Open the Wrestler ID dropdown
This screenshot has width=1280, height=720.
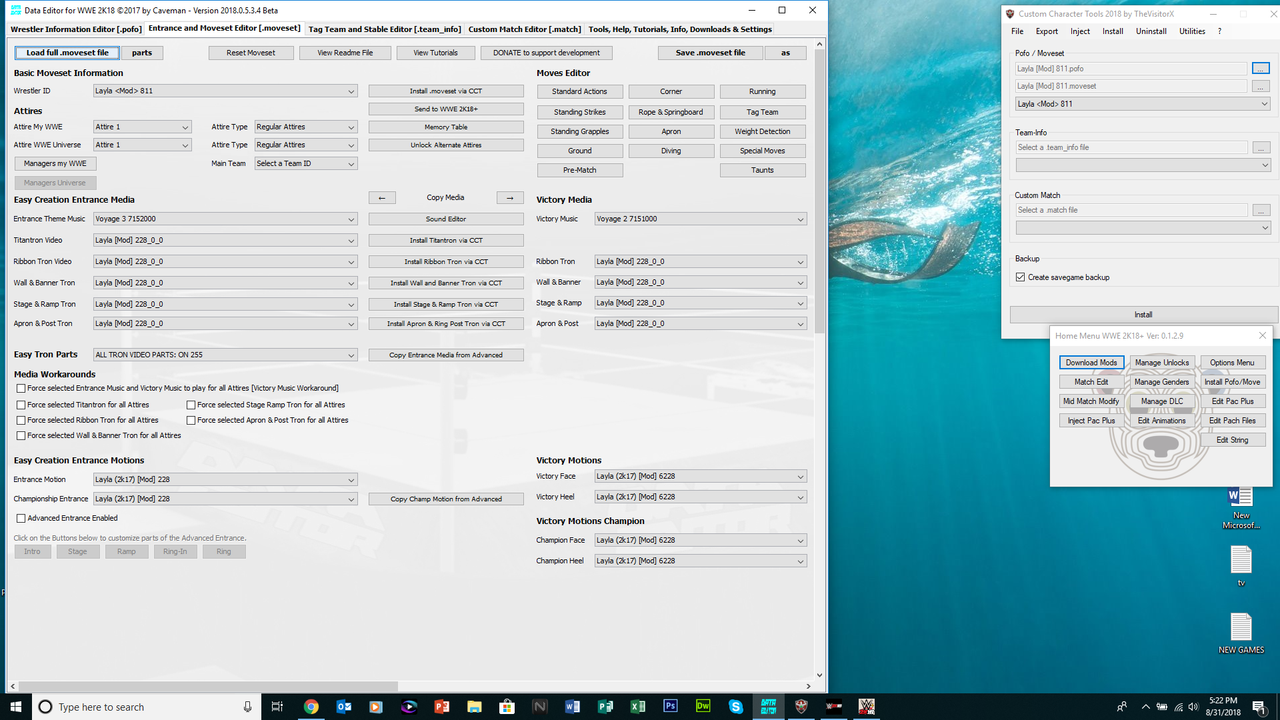[x=224, y=91]
